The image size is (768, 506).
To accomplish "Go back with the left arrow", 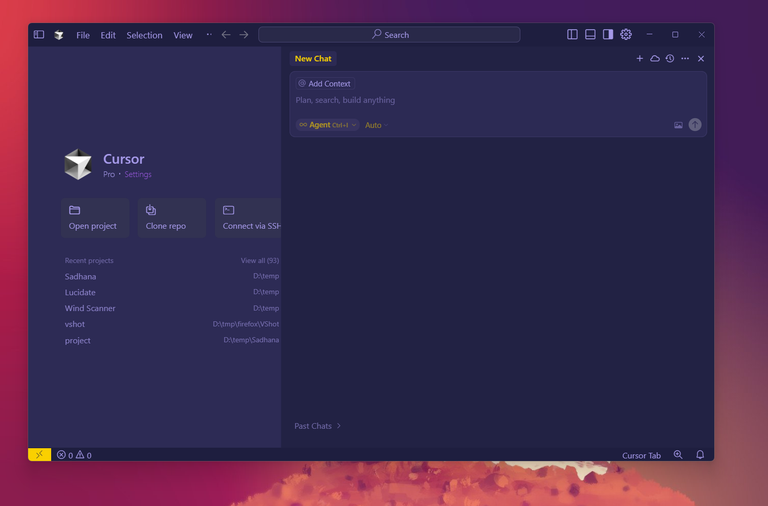I will (x=226, y=35).
